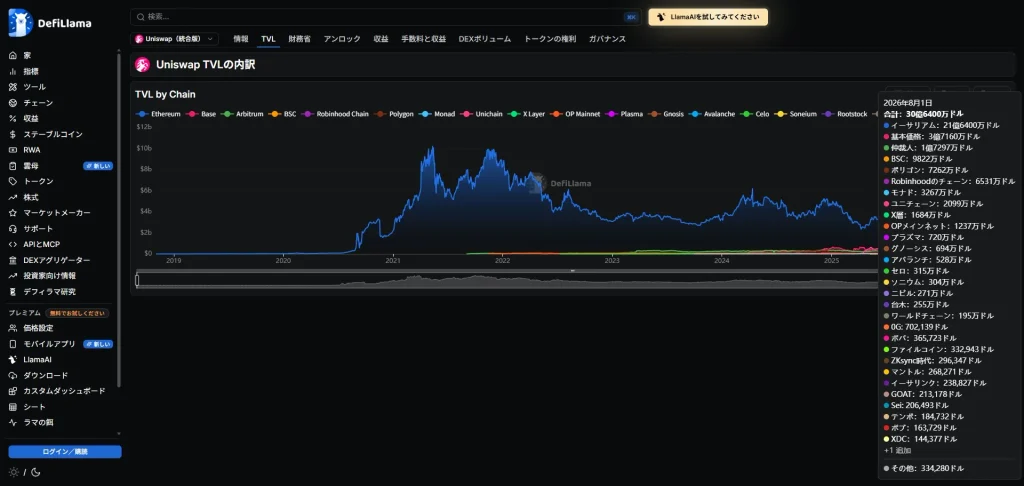Viewport: 1024px width, 486px height.
Task: Toggle Monad series in chart legend
Action: [x=437, y=114]
